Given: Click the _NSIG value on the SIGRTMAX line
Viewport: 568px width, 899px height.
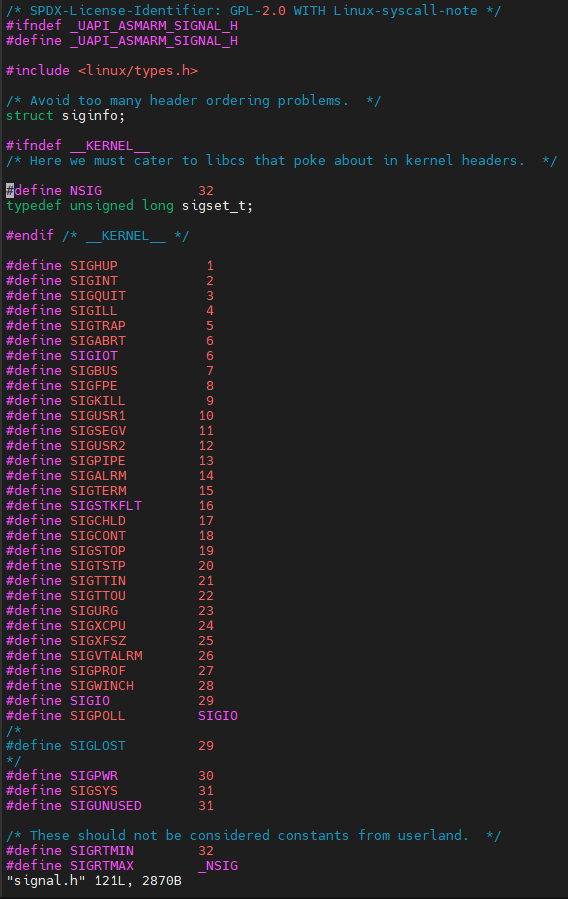Looking at the screenshot, I should point(218,865).
